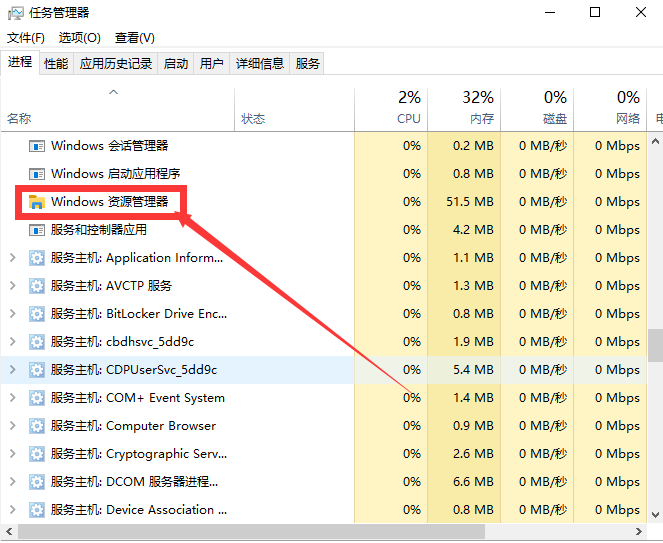
Task: Click the Windows 会话管理器 process icon
Action: coord(37,146)
